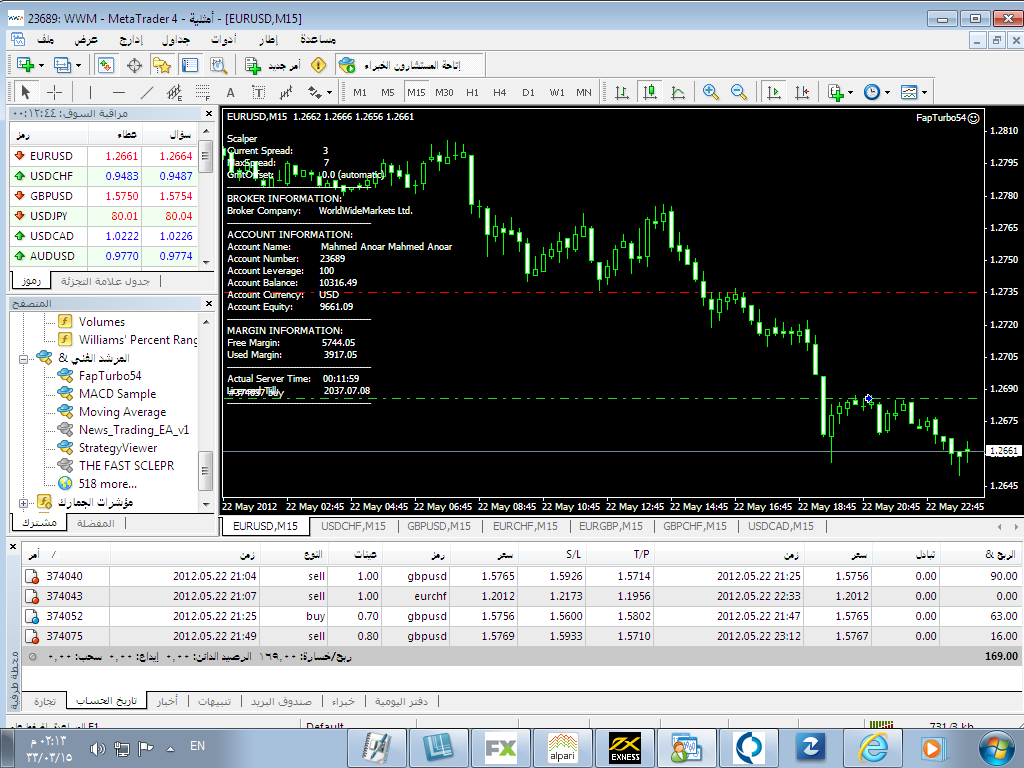Select the text 'A' drawing tool
The image size is (1024, 768).
[231, 93]
